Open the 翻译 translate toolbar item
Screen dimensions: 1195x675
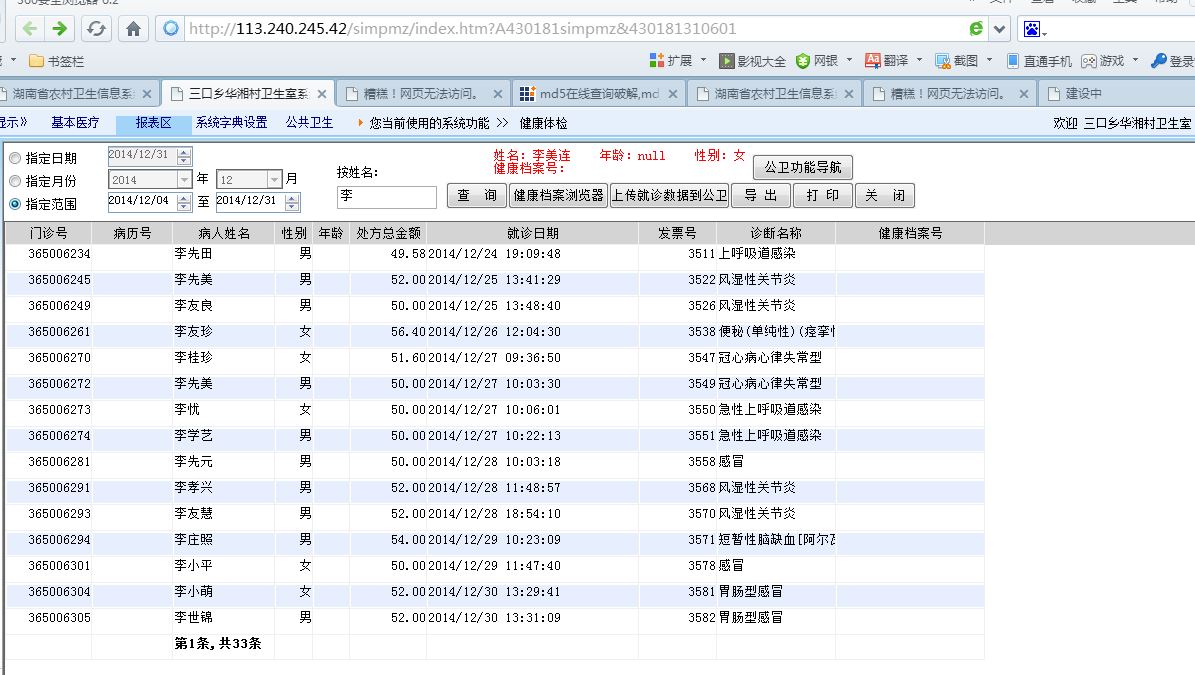coord(886,60)
